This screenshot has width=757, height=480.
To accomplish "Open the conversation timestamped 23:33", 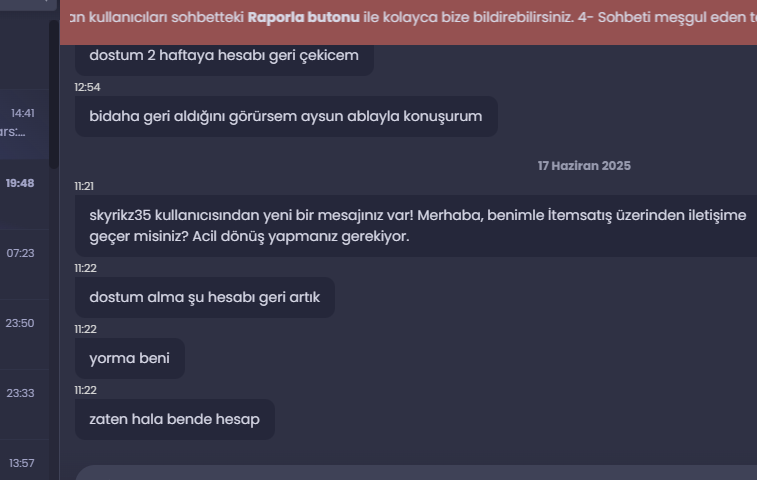I will click(24, 404).
